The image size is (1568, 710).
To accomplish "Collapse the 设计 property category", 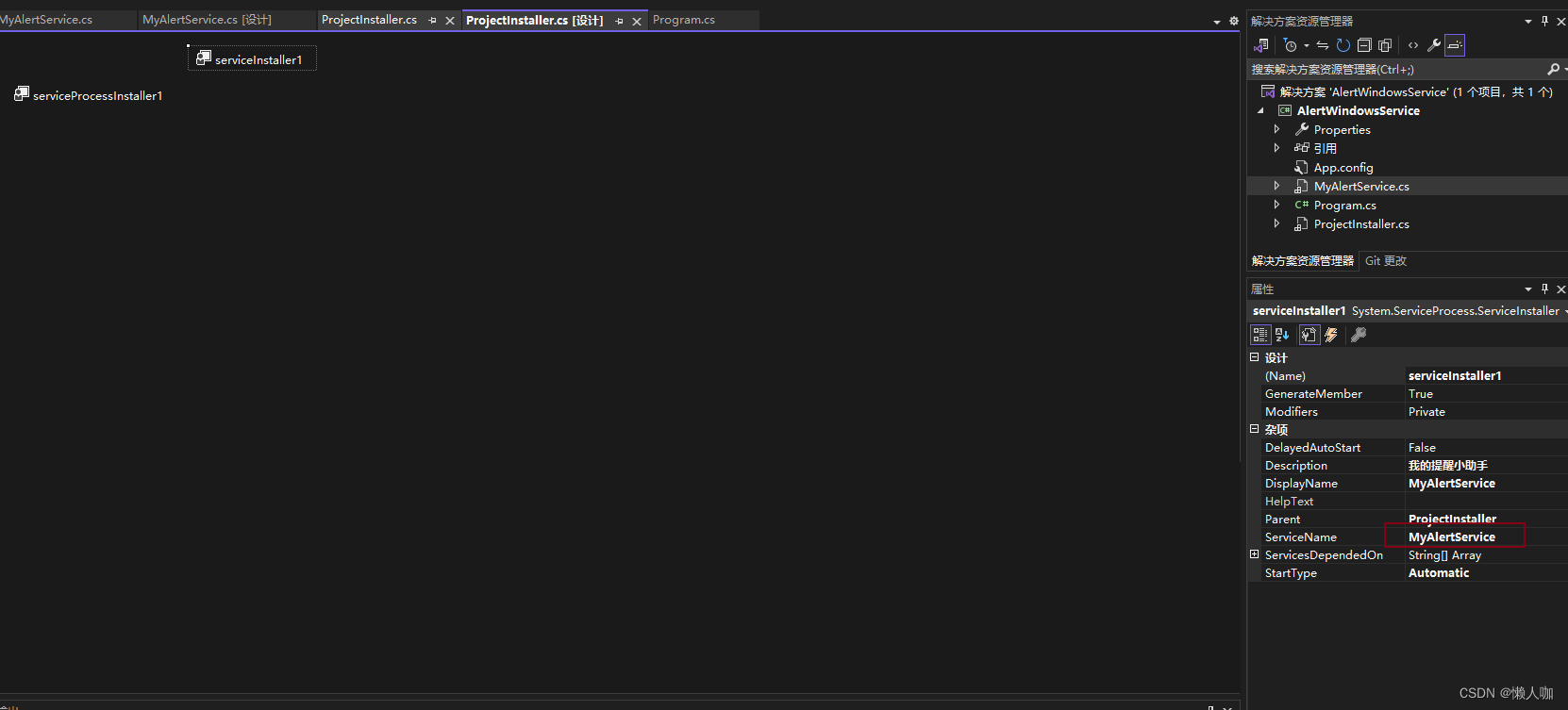I will click(1255, 357).
